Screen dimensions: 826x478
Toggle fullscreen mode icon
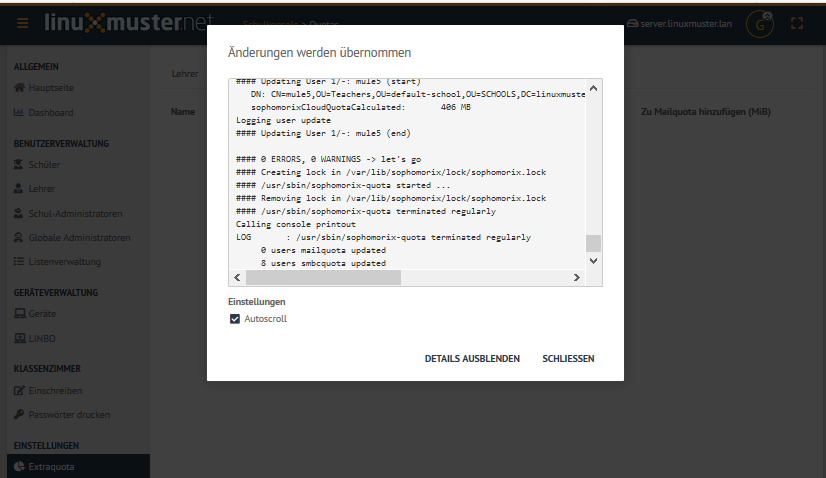[x=797, y=23]
